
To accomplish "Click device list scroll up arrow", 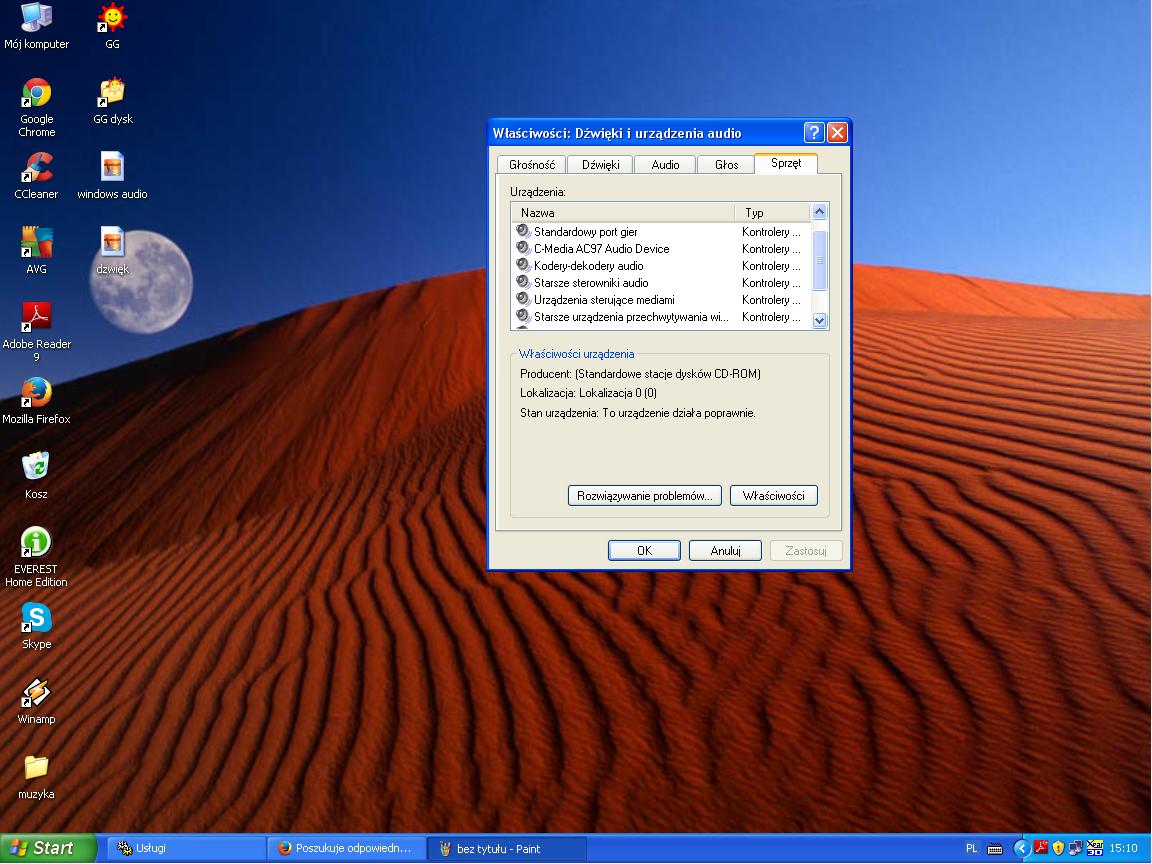I will click(819, 212).
